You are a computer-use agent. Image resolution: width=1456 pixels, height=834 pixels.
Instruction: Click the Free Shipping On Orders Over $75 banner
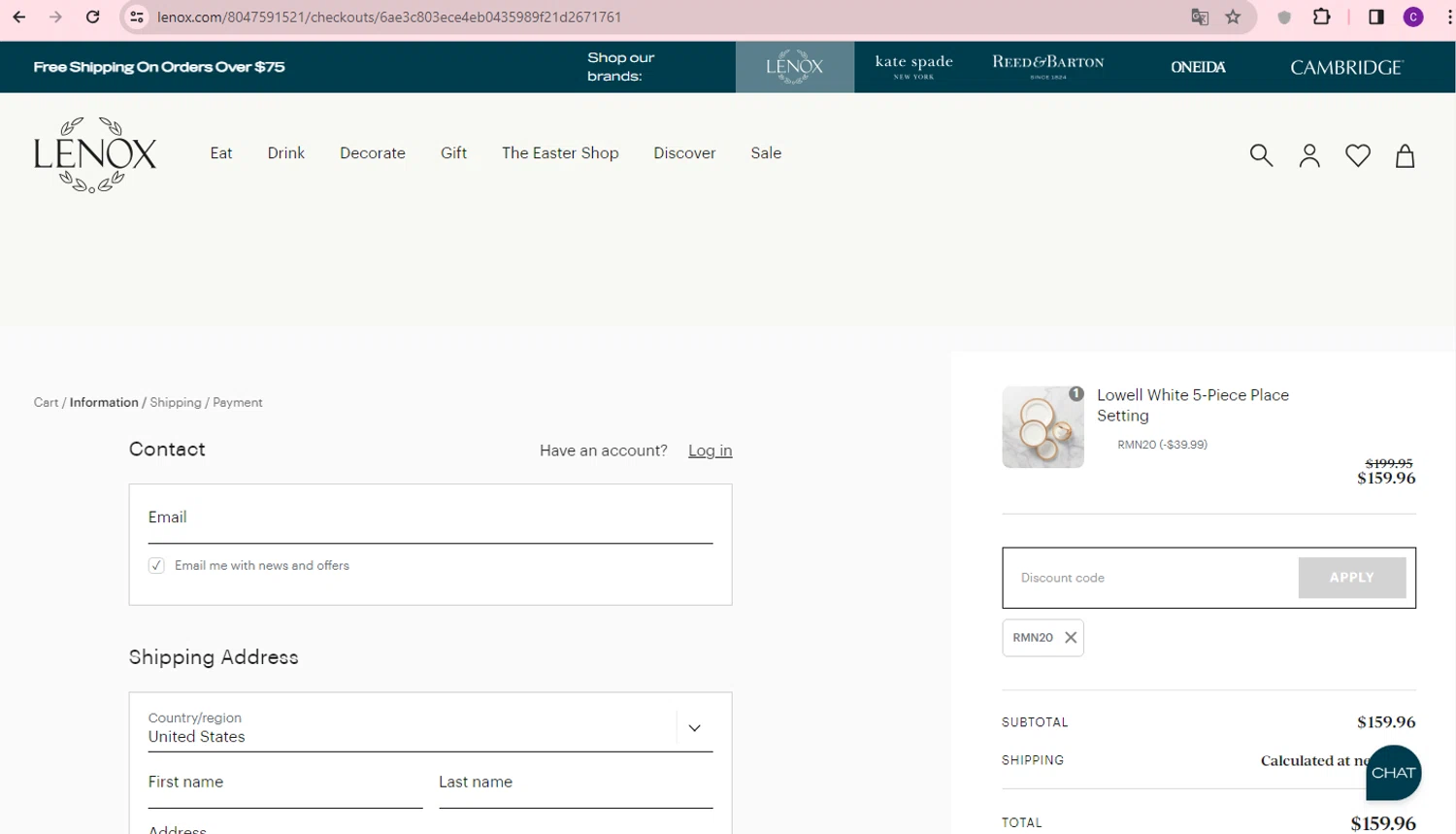click(x=159, y=67)
